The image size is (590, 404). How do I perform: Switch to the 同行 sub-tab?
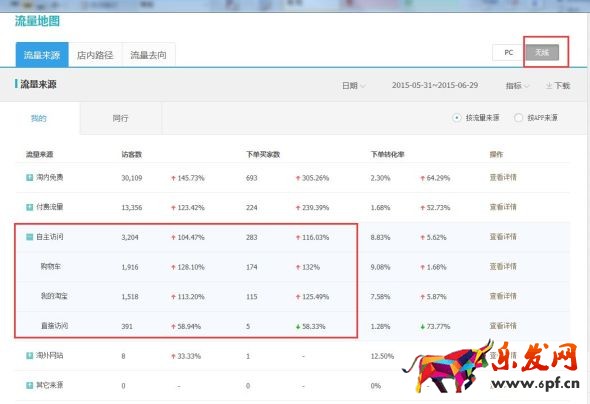(x=120, y=118)
